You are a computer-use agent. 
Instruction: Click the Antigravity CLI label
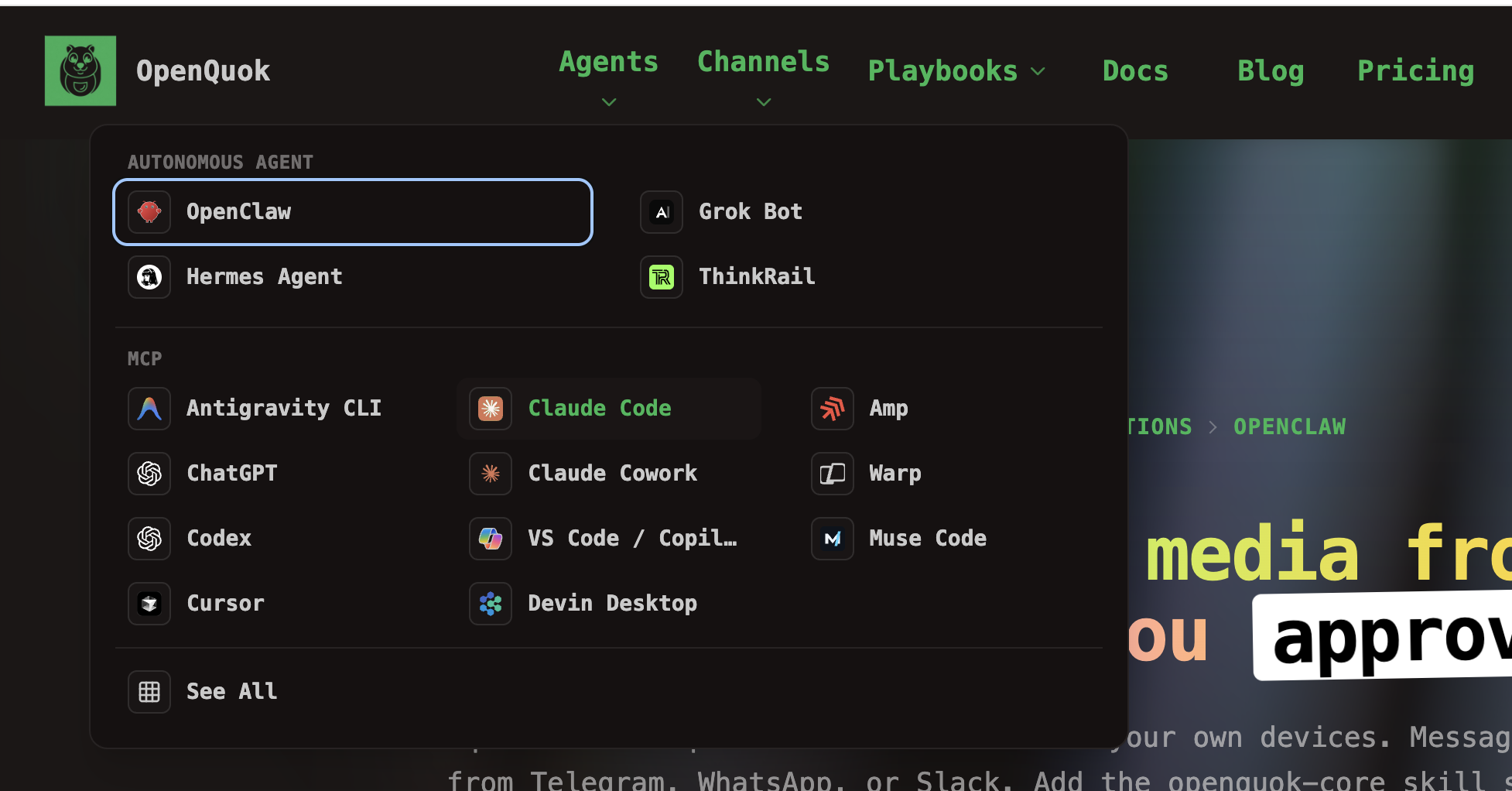(x=284, y=409)
